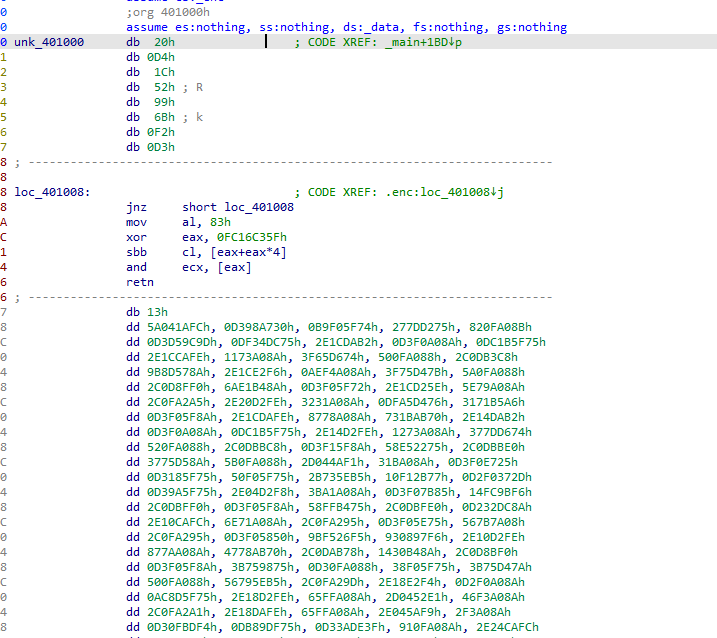Click the db 13h byte line
The width and height of the screenshot is (717, 638).
(x=146, y=312)
